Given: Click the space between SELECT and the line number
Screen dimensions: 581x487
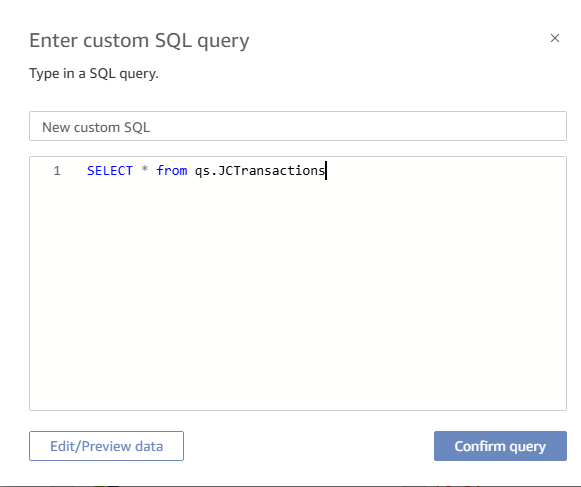Looking at the screenshot, I should tap(74, 171).
